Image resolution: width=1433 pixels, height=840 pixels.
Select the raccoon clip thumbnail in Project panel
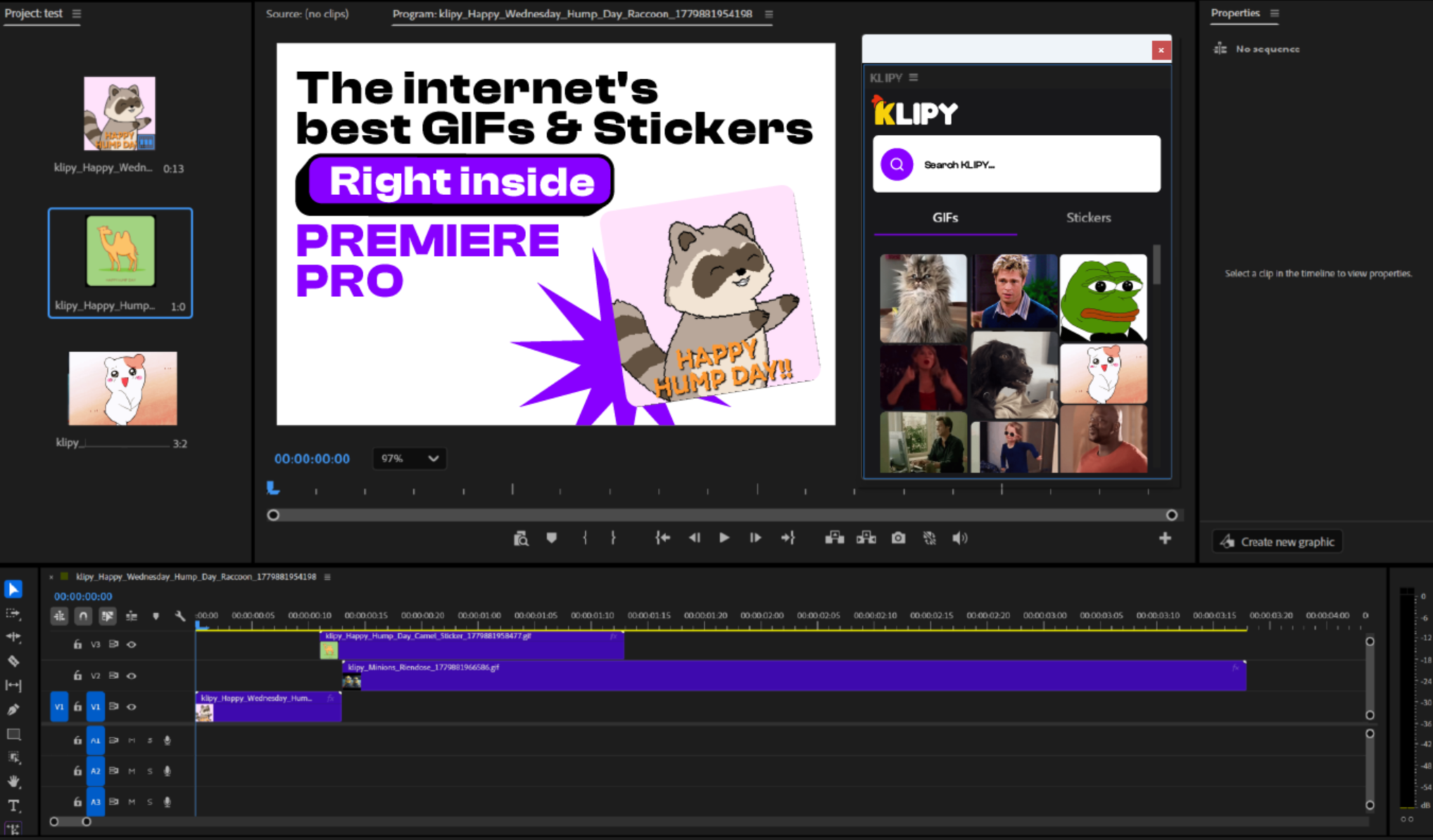(x=120, y=113)
